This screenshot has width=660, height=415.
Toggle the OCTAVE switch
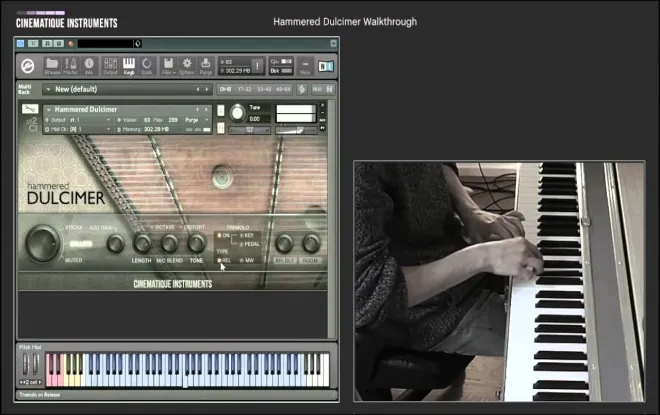[162, 227]
